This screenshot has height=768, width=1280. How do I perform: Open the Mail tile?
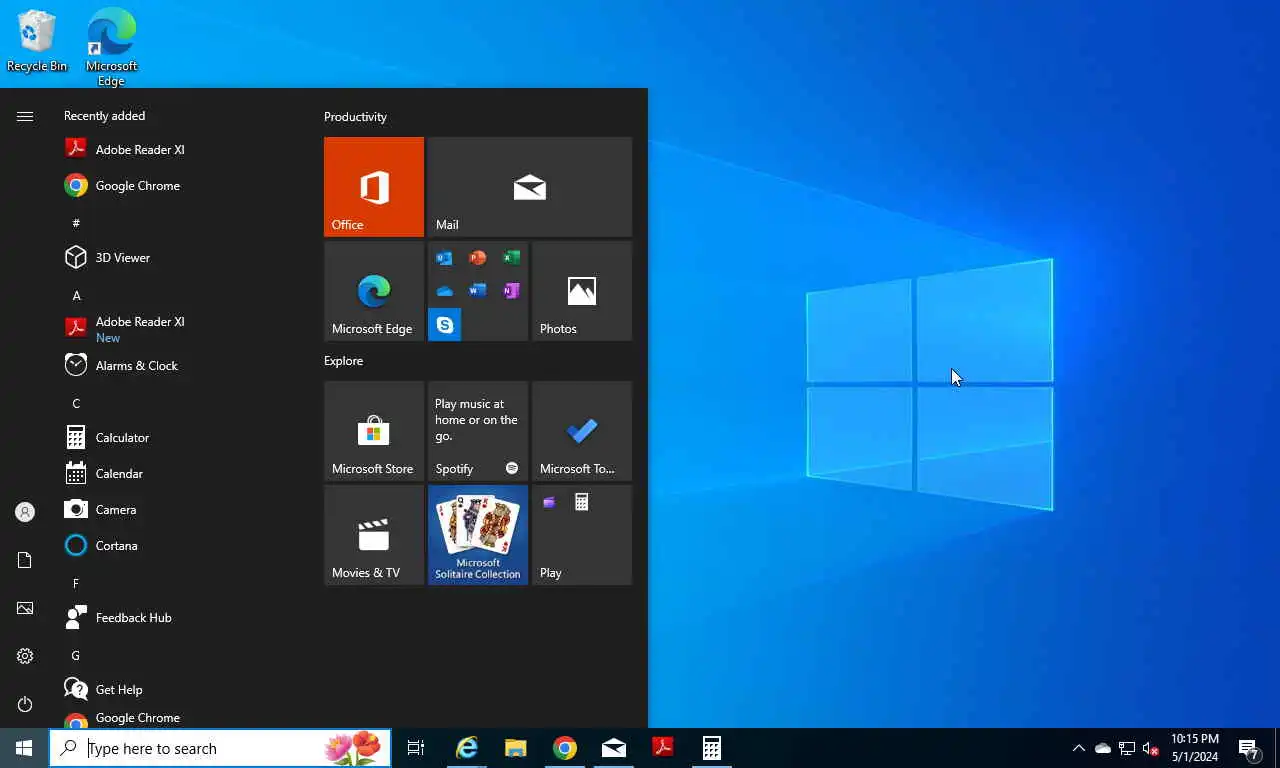(x=530, y=187)
